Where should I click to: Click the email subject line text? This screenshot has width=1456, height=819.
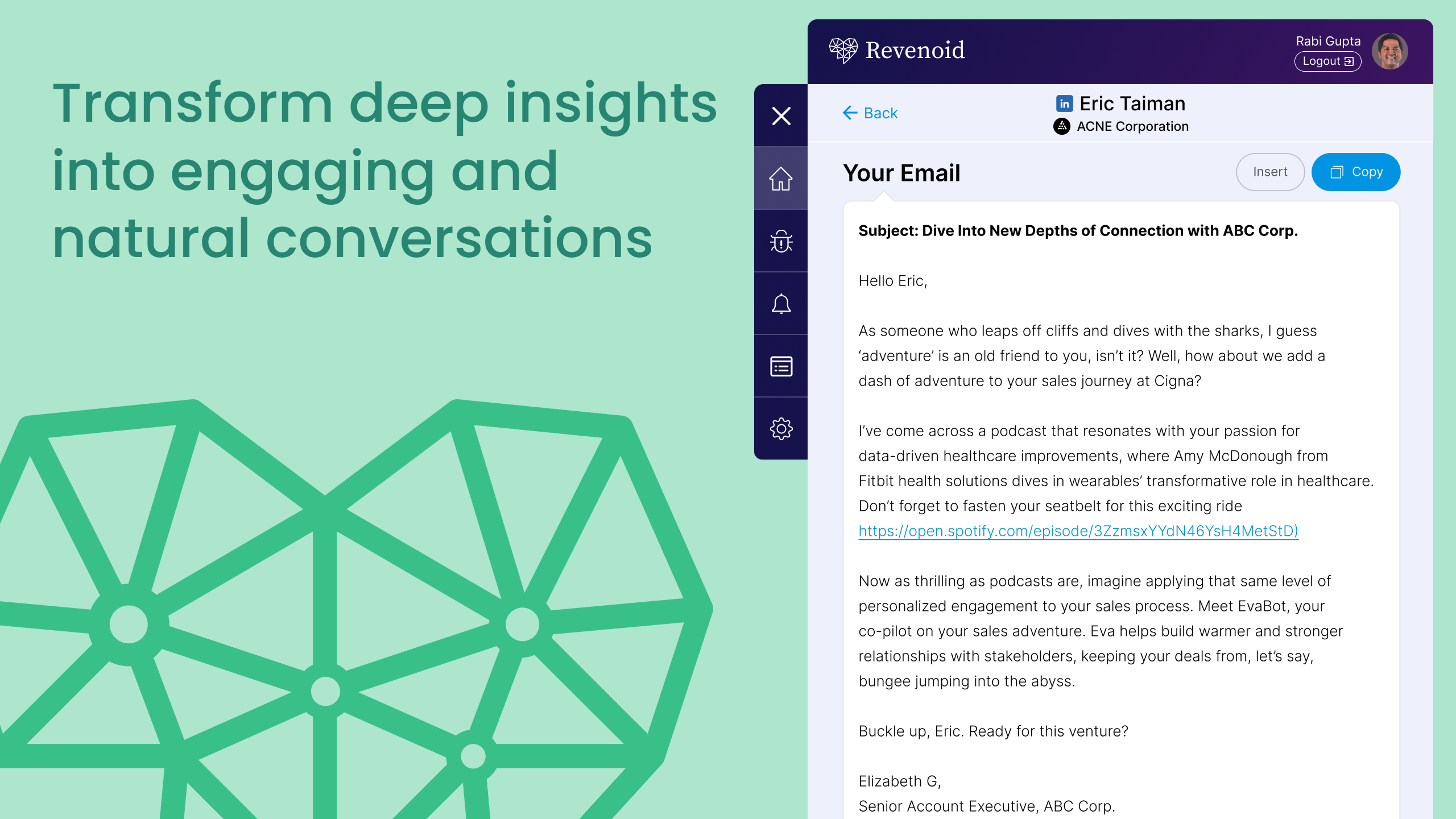pyautogui.click(x=1078, y=231)
